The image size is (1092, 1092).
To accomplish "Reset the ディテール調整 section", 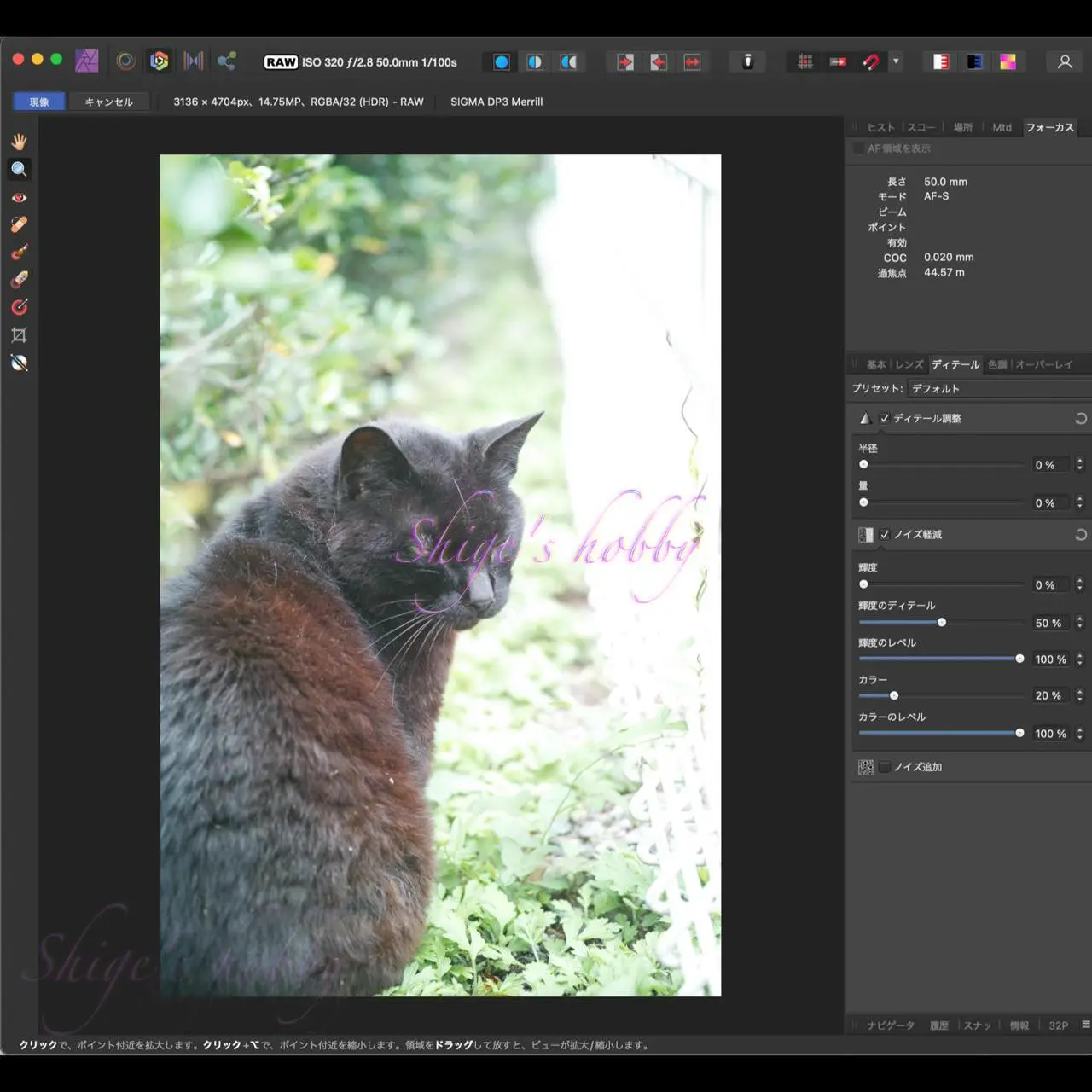I will [1081, 418].
